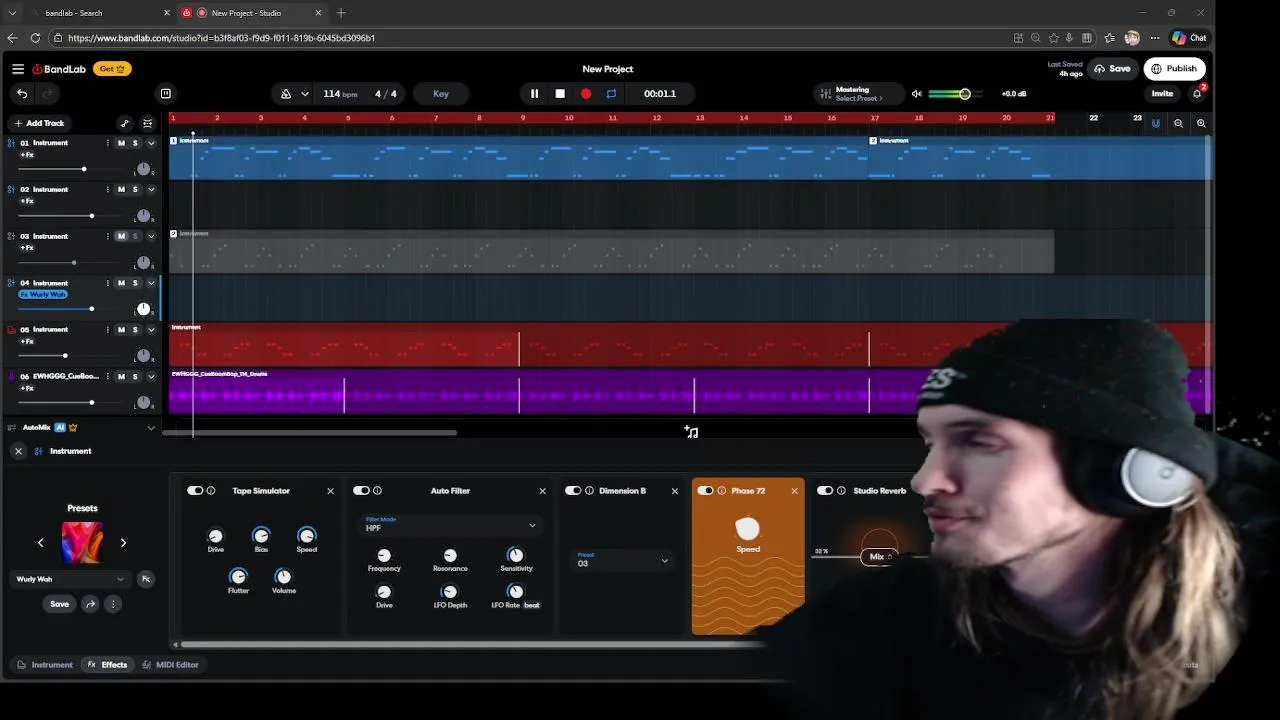This screenshot has width=1280, height=720.
Task: Zoom out the timeline
Action: point(1178,123)
